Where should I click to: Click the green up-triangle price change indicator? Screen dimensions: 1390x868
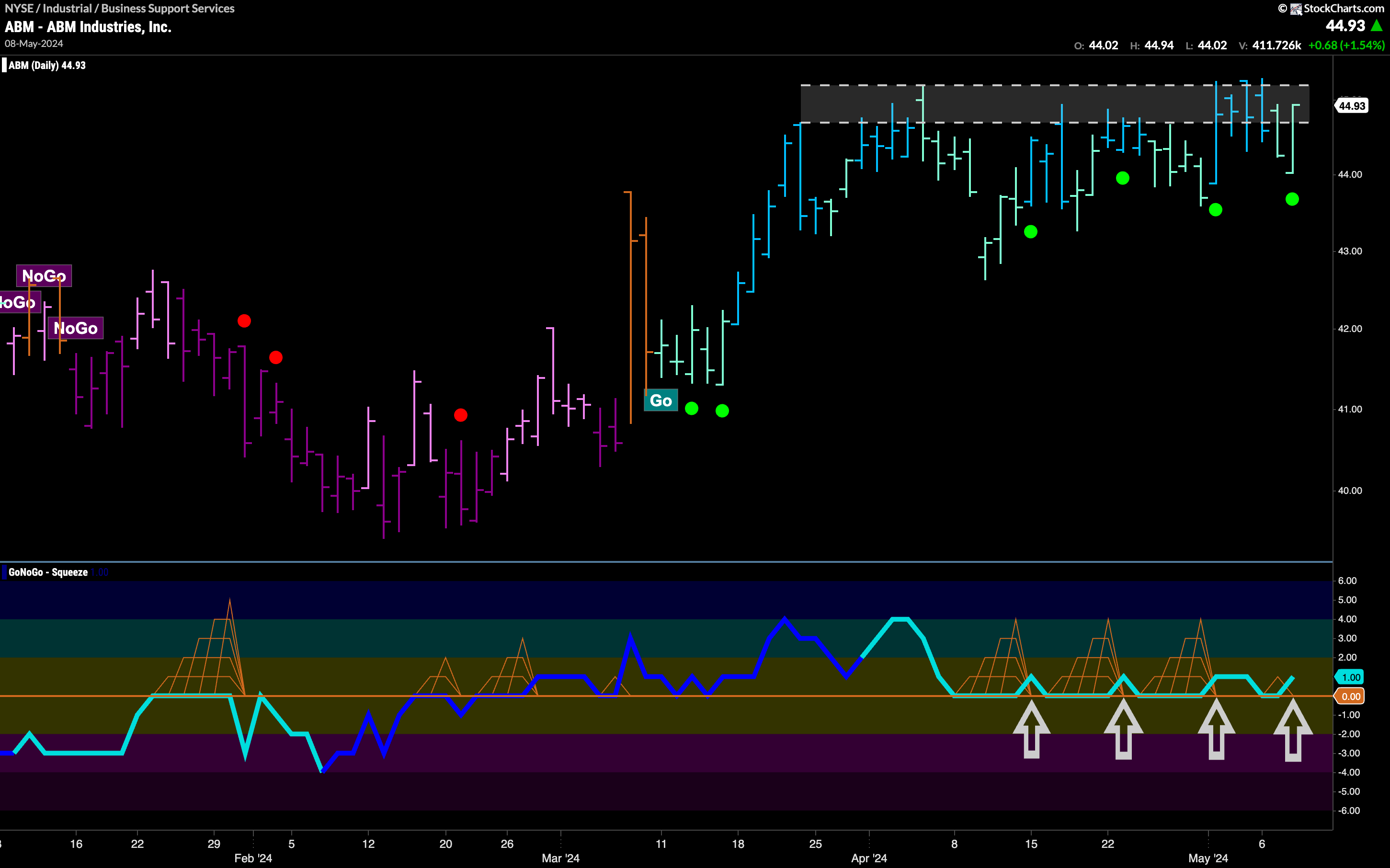pos(1377,26)
